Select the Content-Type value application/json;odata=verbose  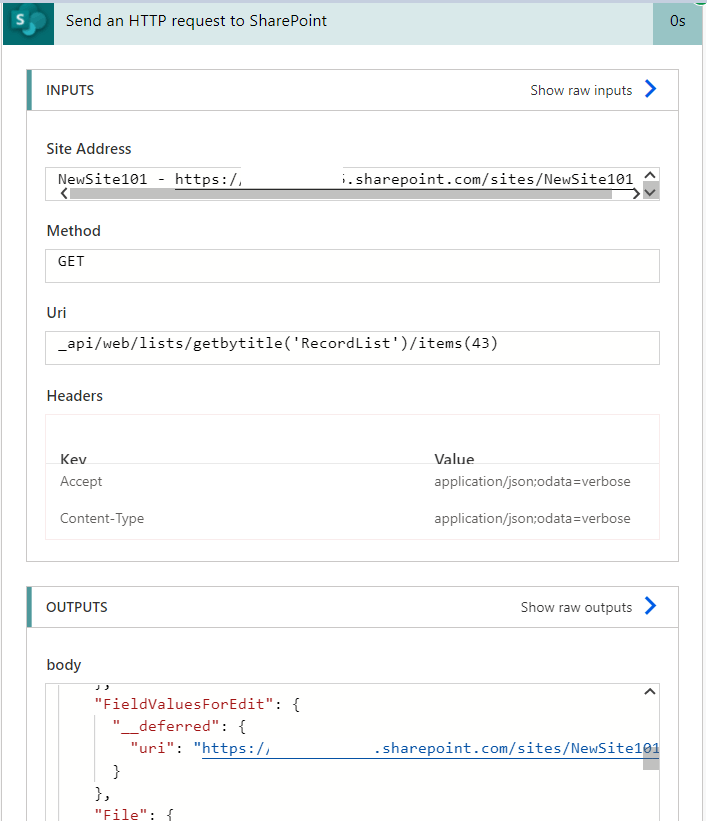tap(532, 518)
